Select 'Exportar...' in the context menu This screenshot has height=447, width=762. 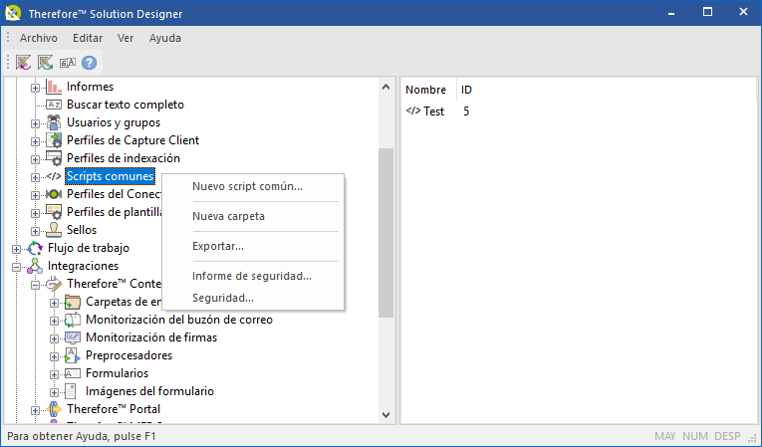point(218,246)
